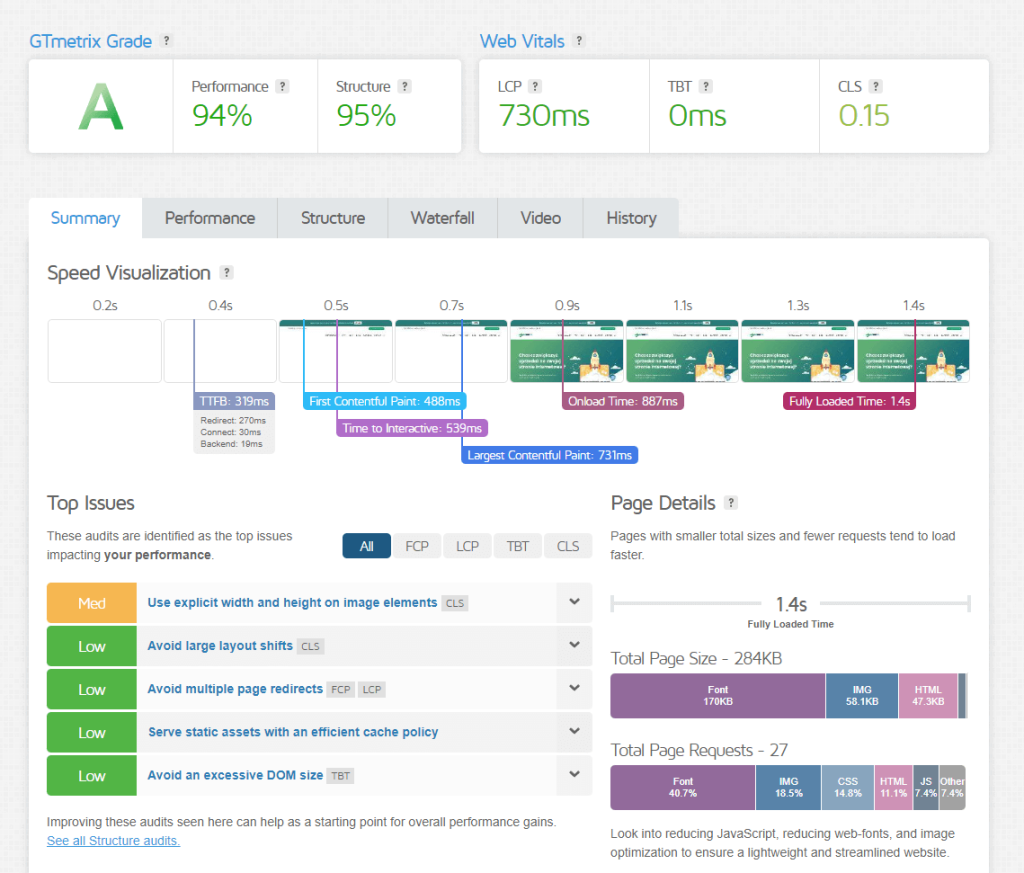Click question mark next to Performance score
Image resolution: width=1024 pixels, height=873 pixels.
(282, 87)
